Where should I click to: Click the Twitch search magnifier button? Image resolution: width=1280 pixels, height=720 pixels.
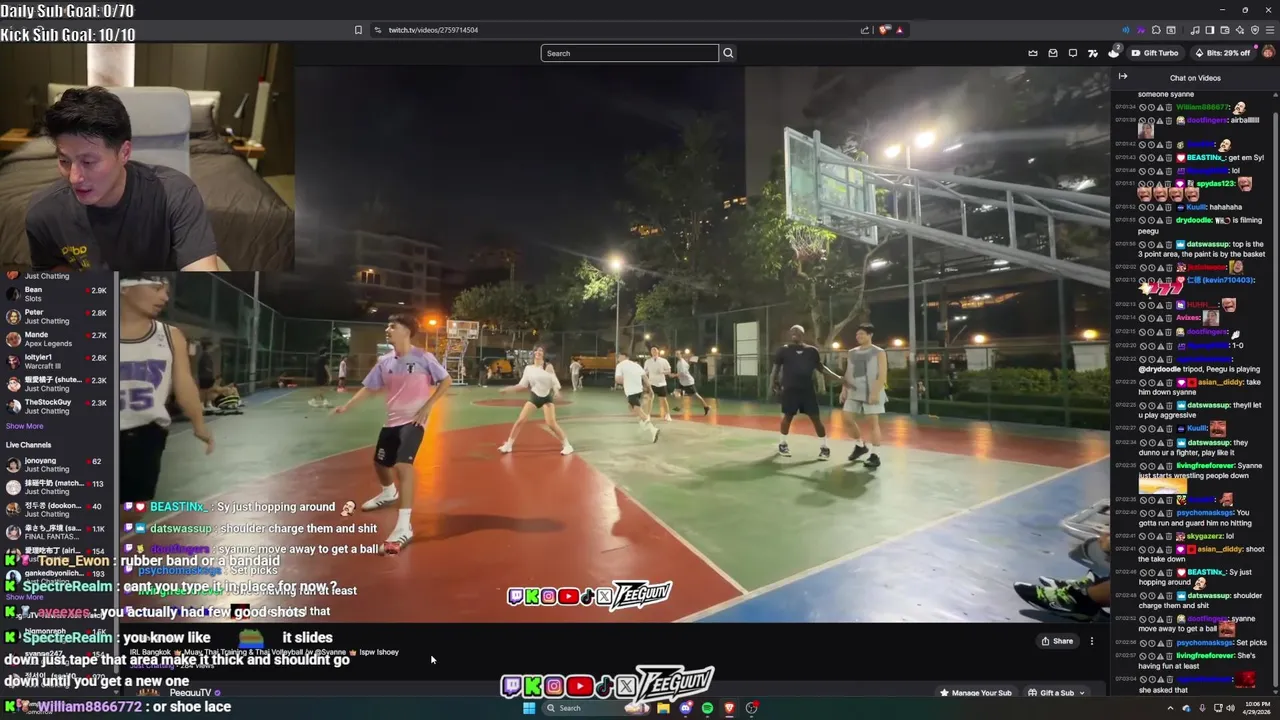tap(728, 53)
